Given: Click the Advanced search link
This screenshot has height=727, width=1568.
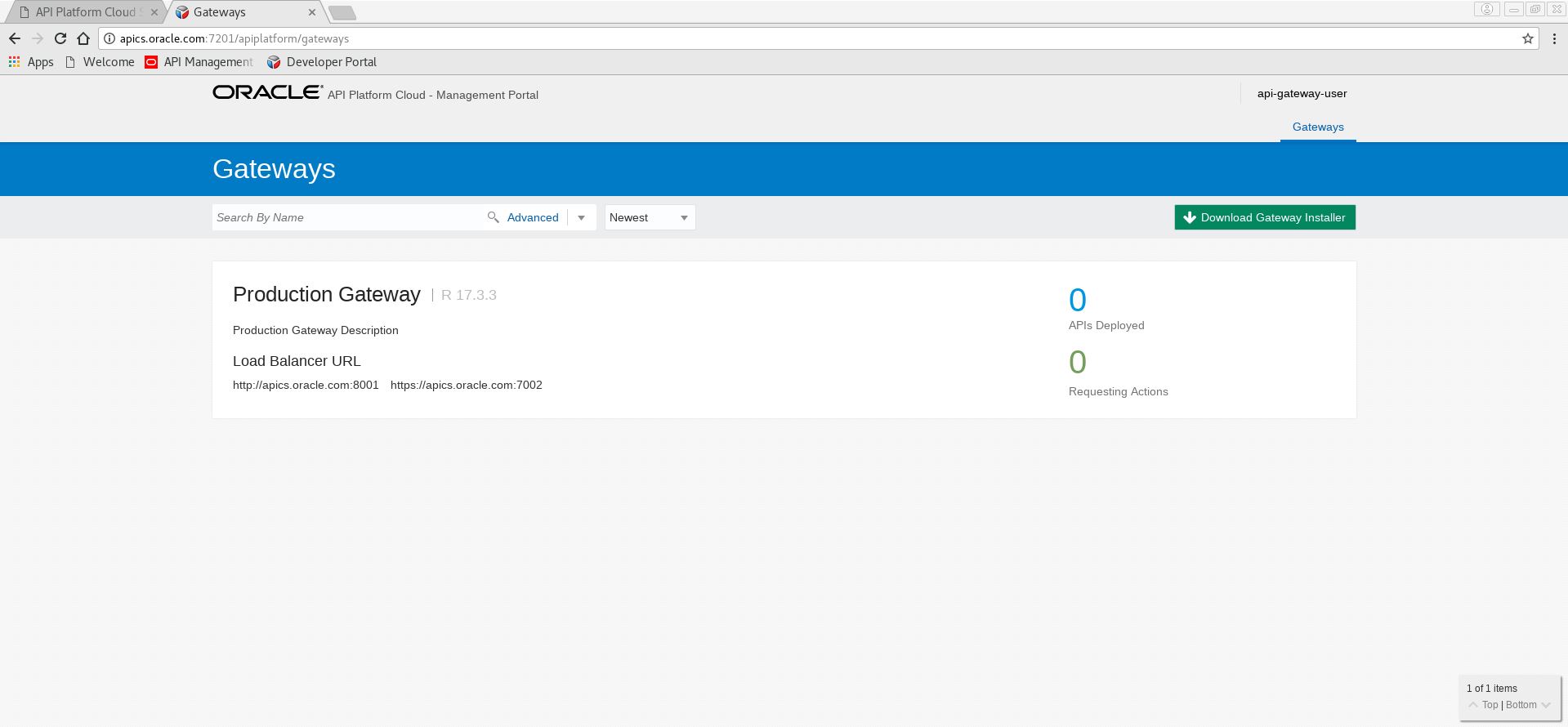Looking at the screenshot, I should click(532, 217).
